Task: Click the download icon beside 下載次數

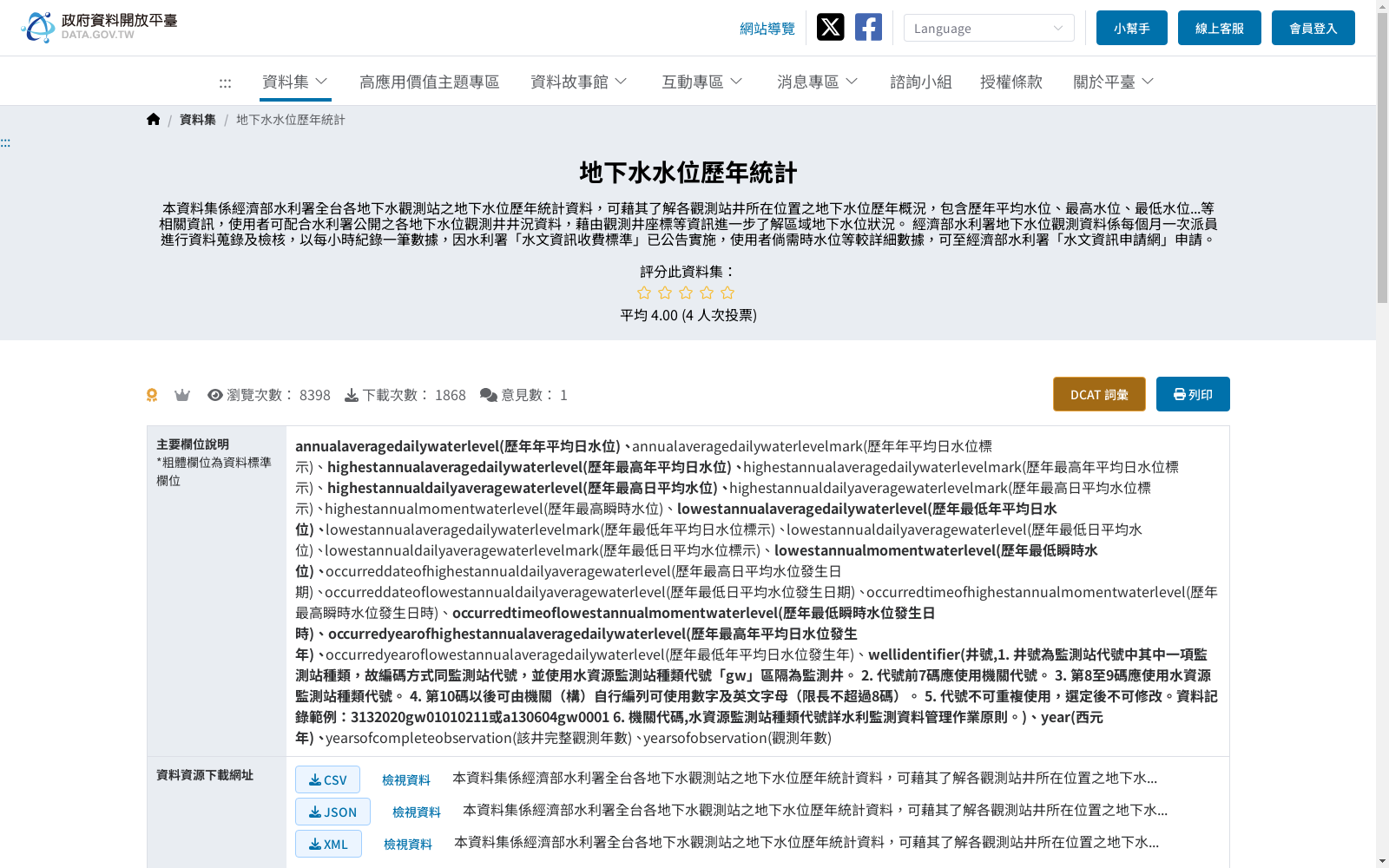Action: pos(352,395)
